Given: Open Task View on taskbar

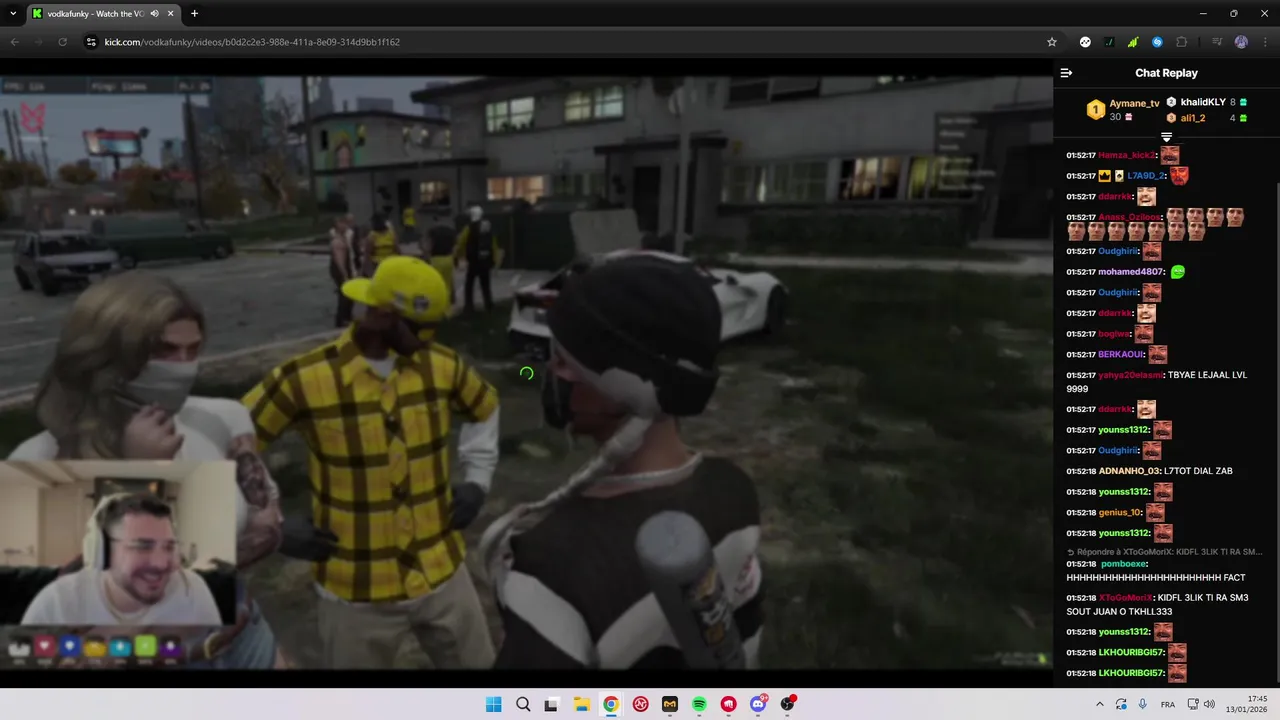Looking at the screenshot, I should tap(551, 704).
